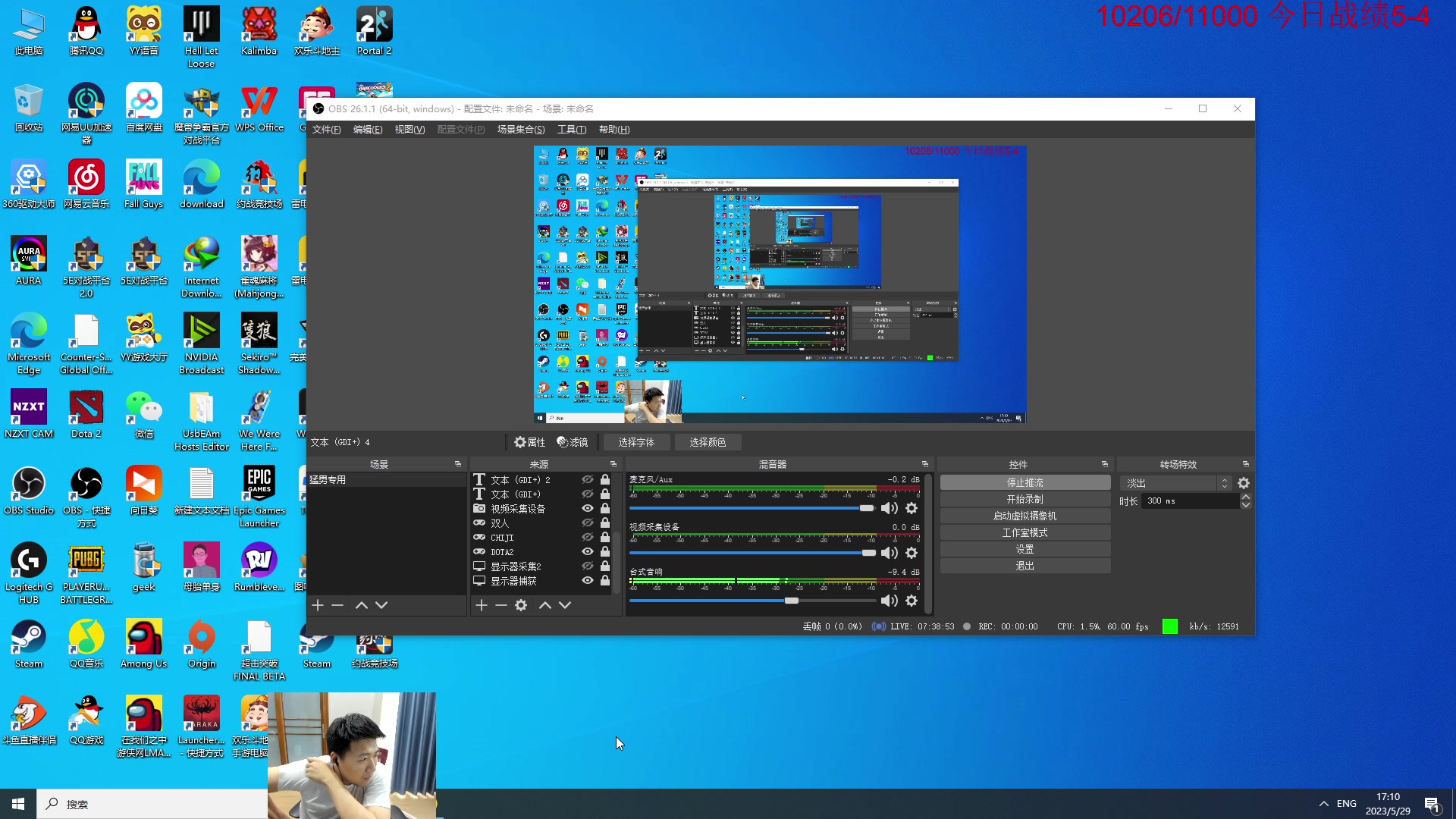Click the 停止推流 button
This screenshot has height=819, width=1456.
pyautogui.click(x=1025, y=483)
